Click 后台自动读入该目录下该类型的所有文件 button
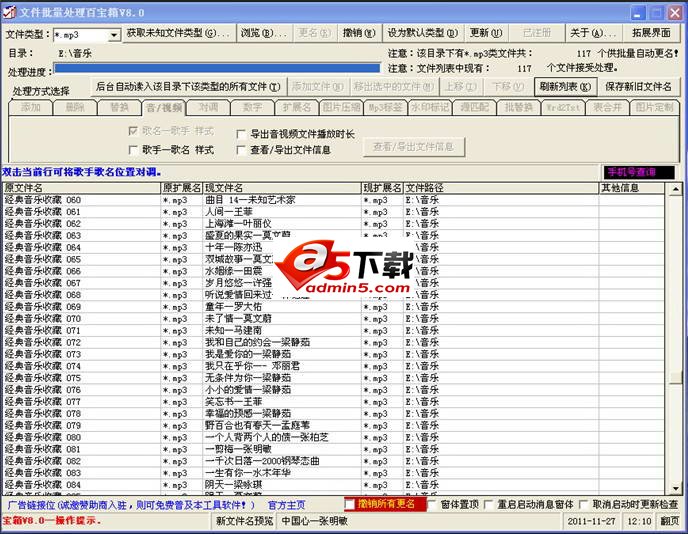 pos(188,87)
